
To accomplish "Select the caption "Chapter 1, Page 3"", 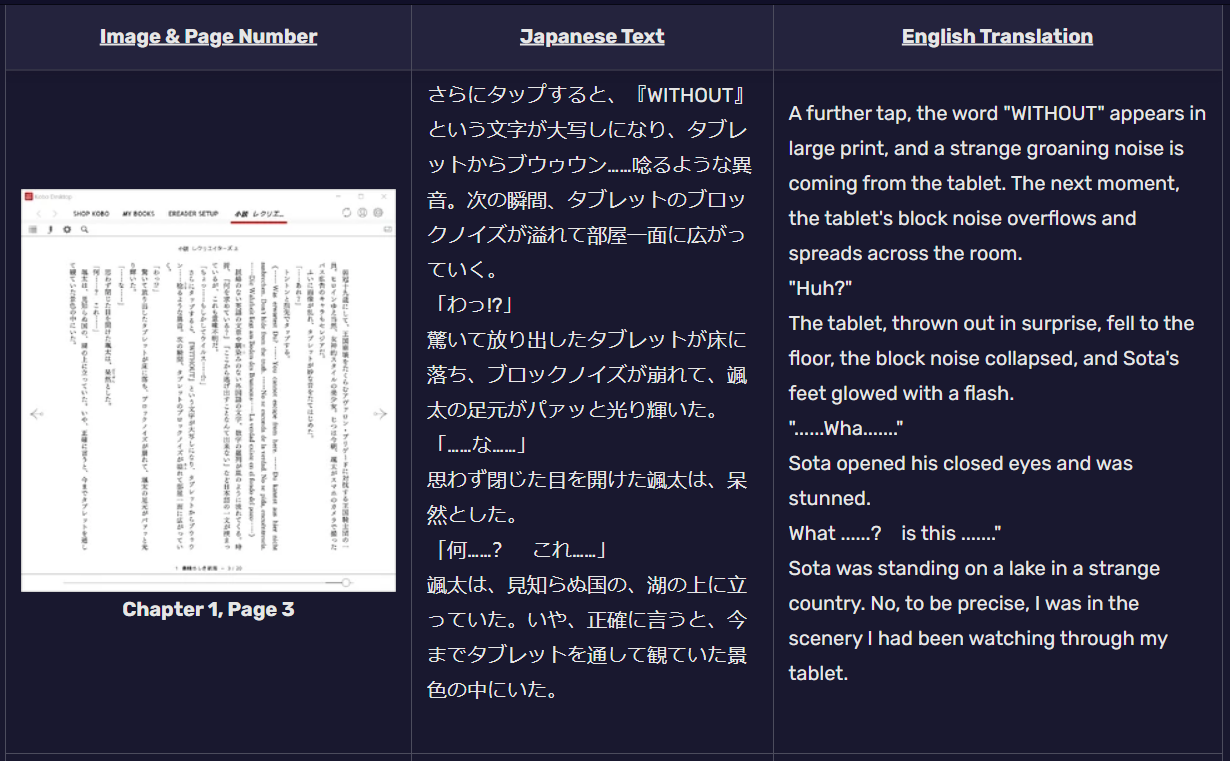I will click(x=208, y=609).
